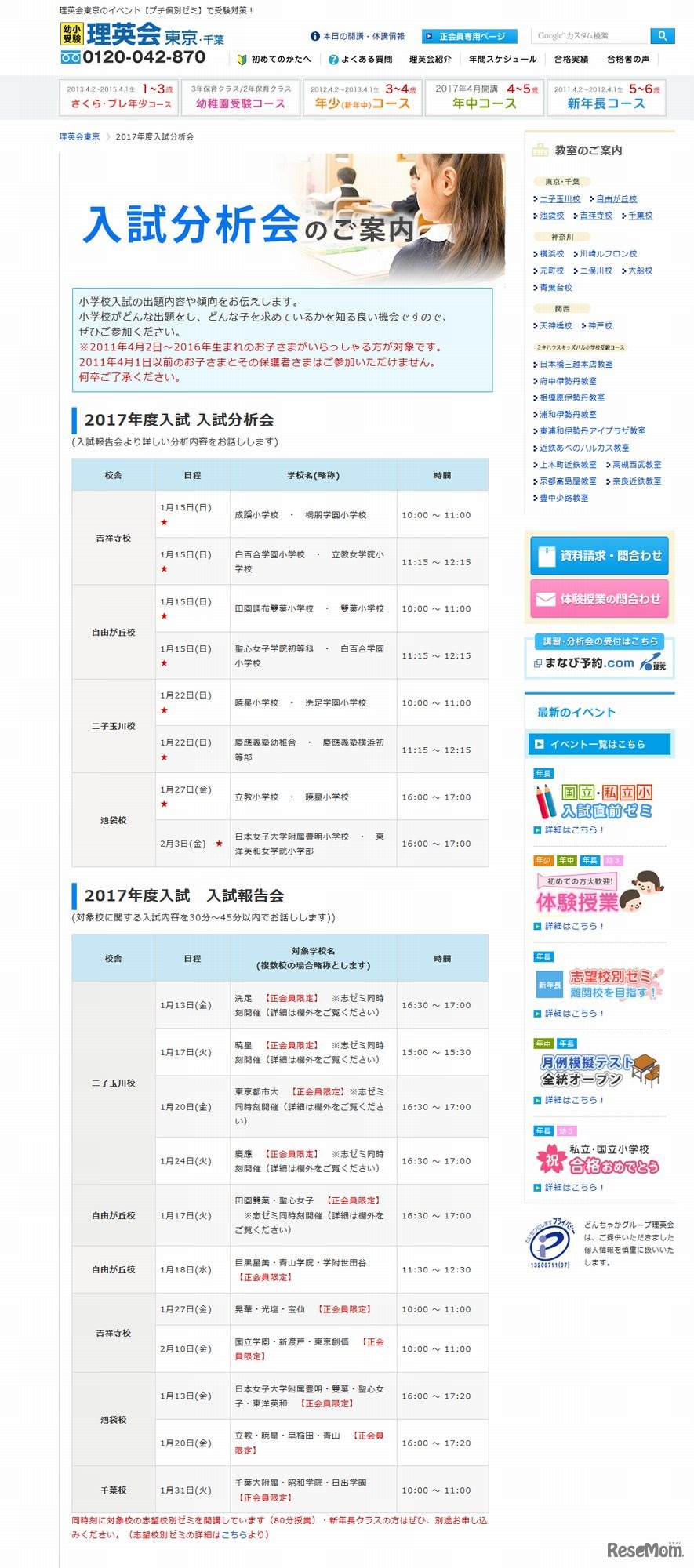Open 会員専用ページ members button
Screen dimensions: 694x1568
(x=469, y=36)
